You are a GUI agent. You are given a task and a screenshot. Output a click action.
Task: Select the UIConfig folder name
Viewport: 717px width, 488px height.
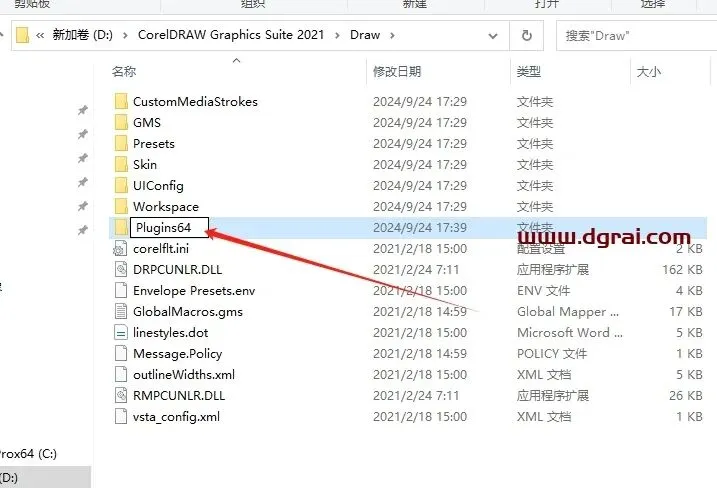tap(158, 186)
